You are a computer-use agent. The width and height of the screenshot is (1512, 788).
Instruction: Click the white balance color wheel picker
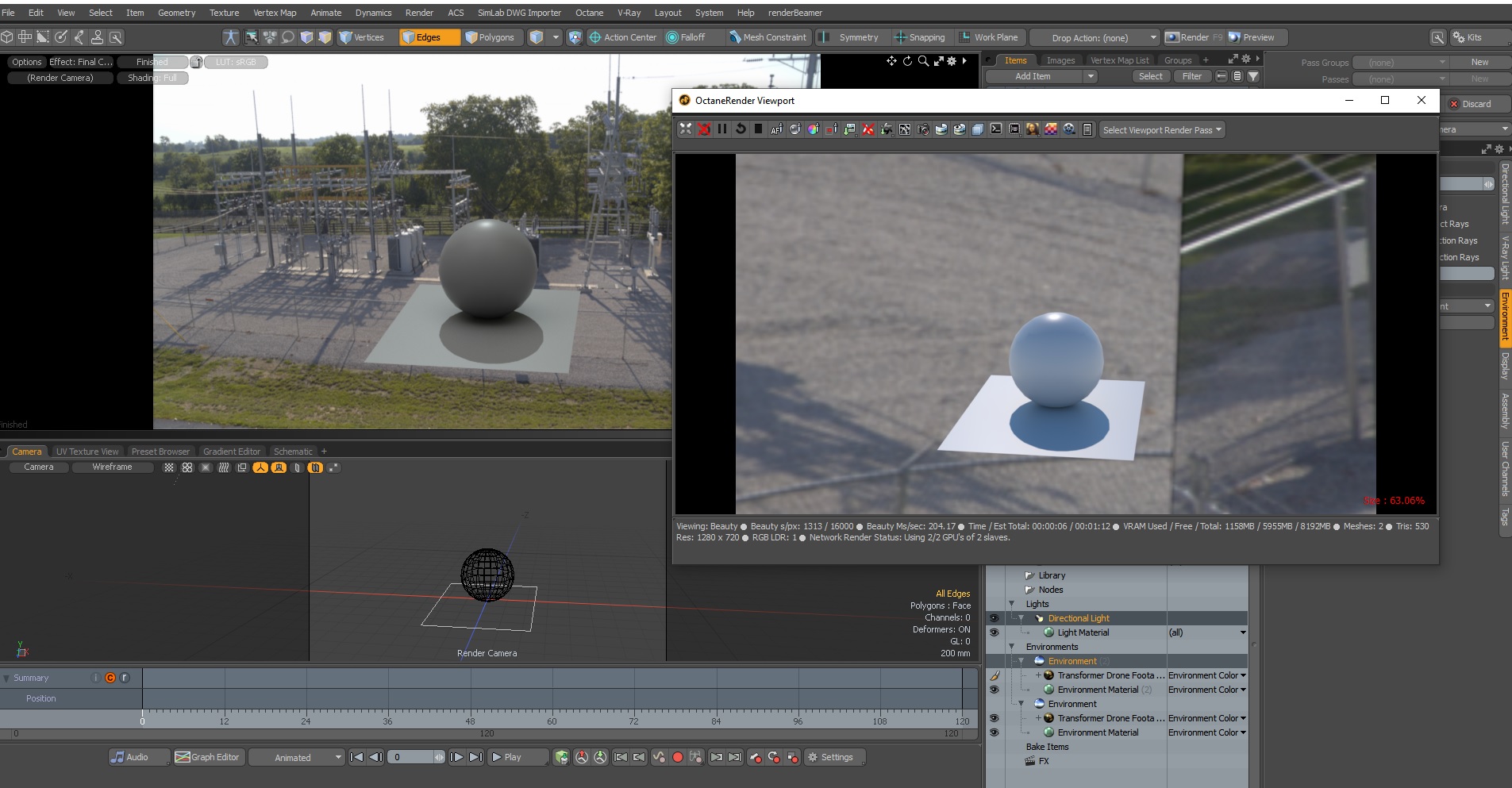pyautogui.click(x=813, y=129)
